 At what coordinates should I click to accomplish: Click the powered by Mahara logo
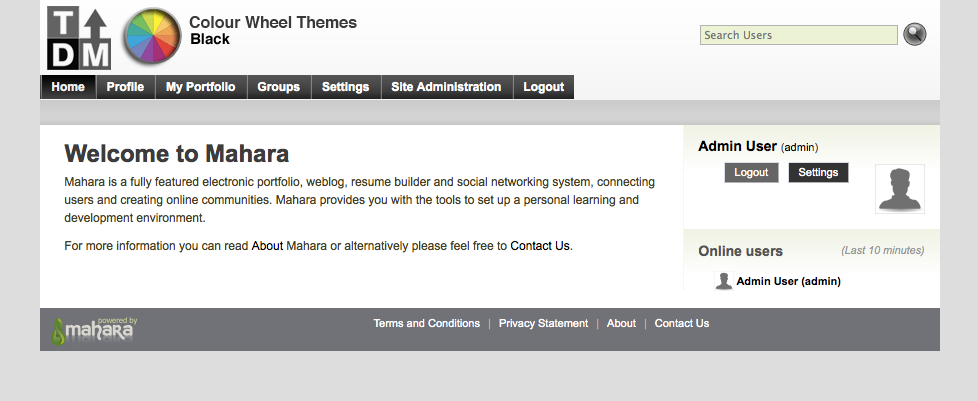pos(95,329)
